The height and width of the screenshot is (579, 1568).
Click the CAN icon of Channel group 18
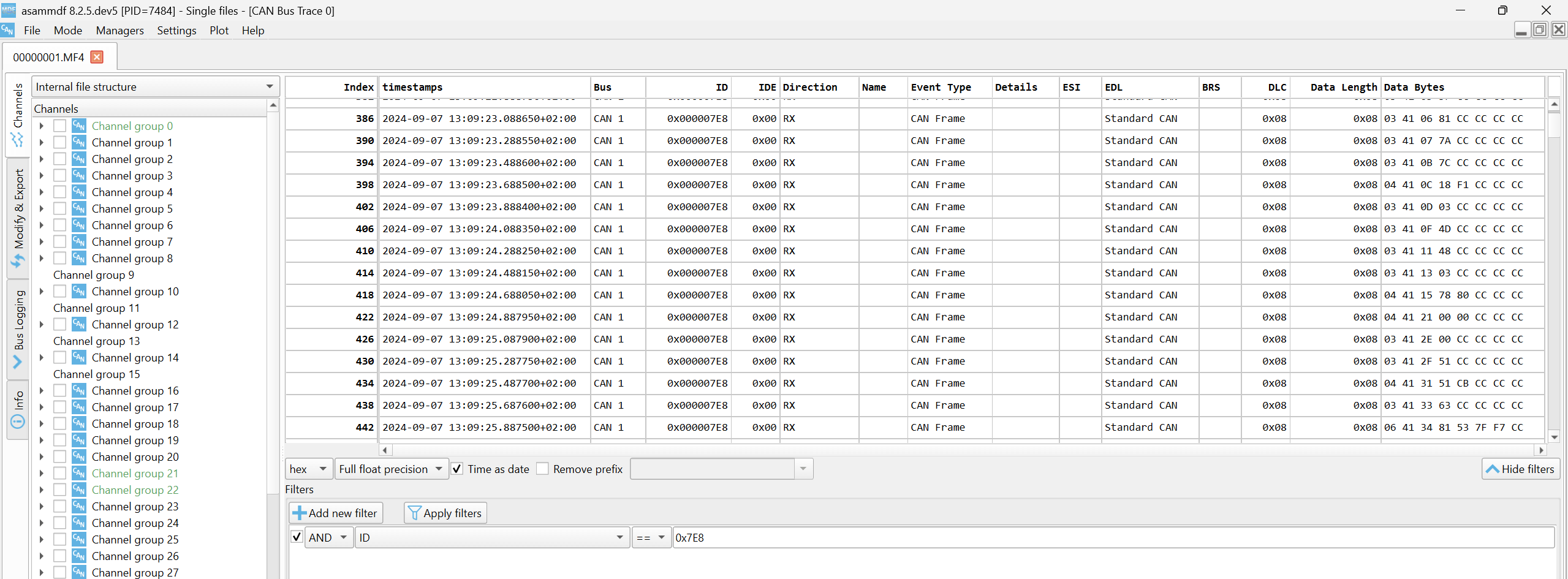pos(79,423)
